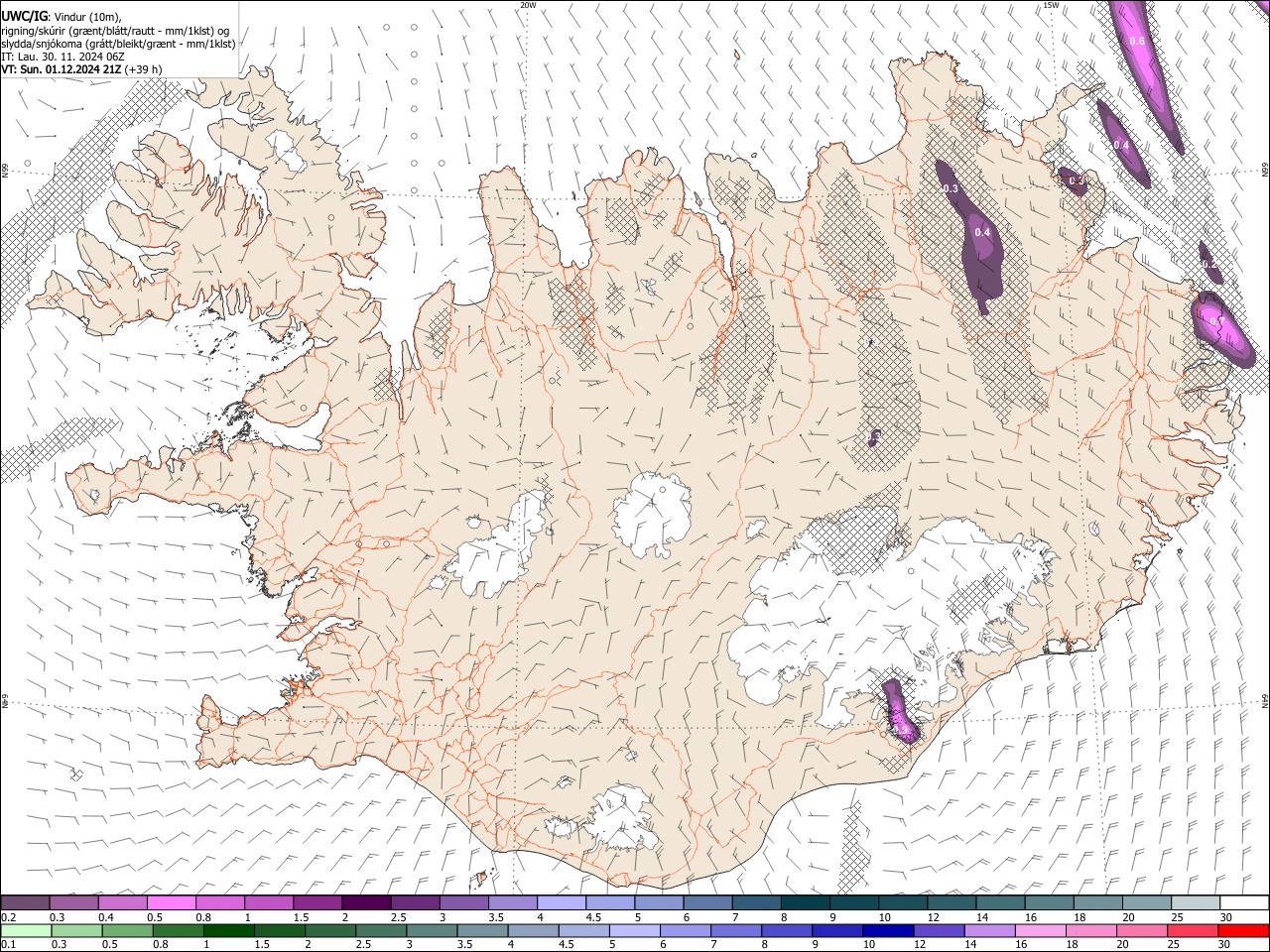Click the 0.3 label atop the large inland snow band

(x=950, y=188)
